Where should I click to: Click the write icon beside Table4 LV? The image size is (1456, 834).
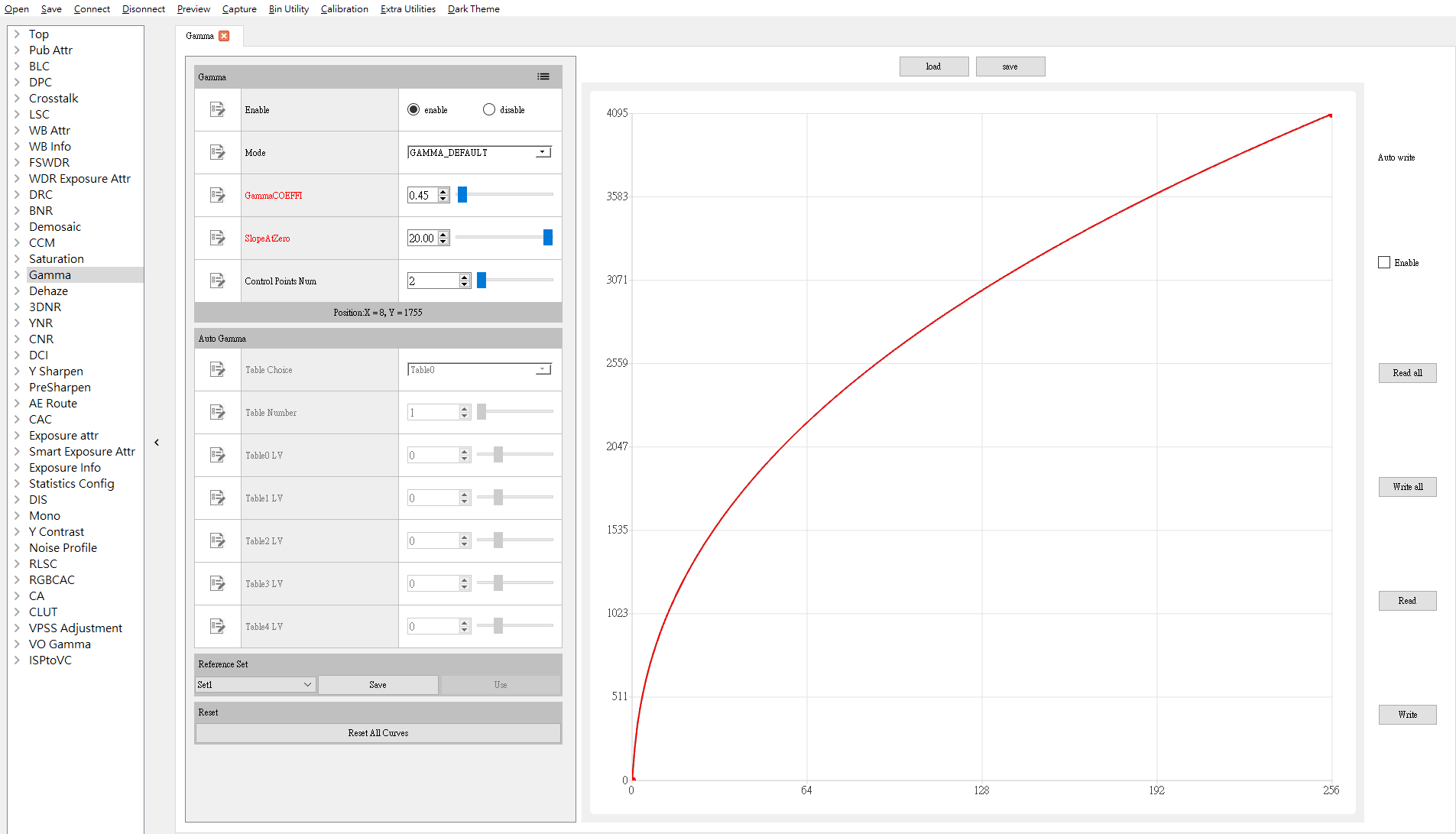point(218,627)
